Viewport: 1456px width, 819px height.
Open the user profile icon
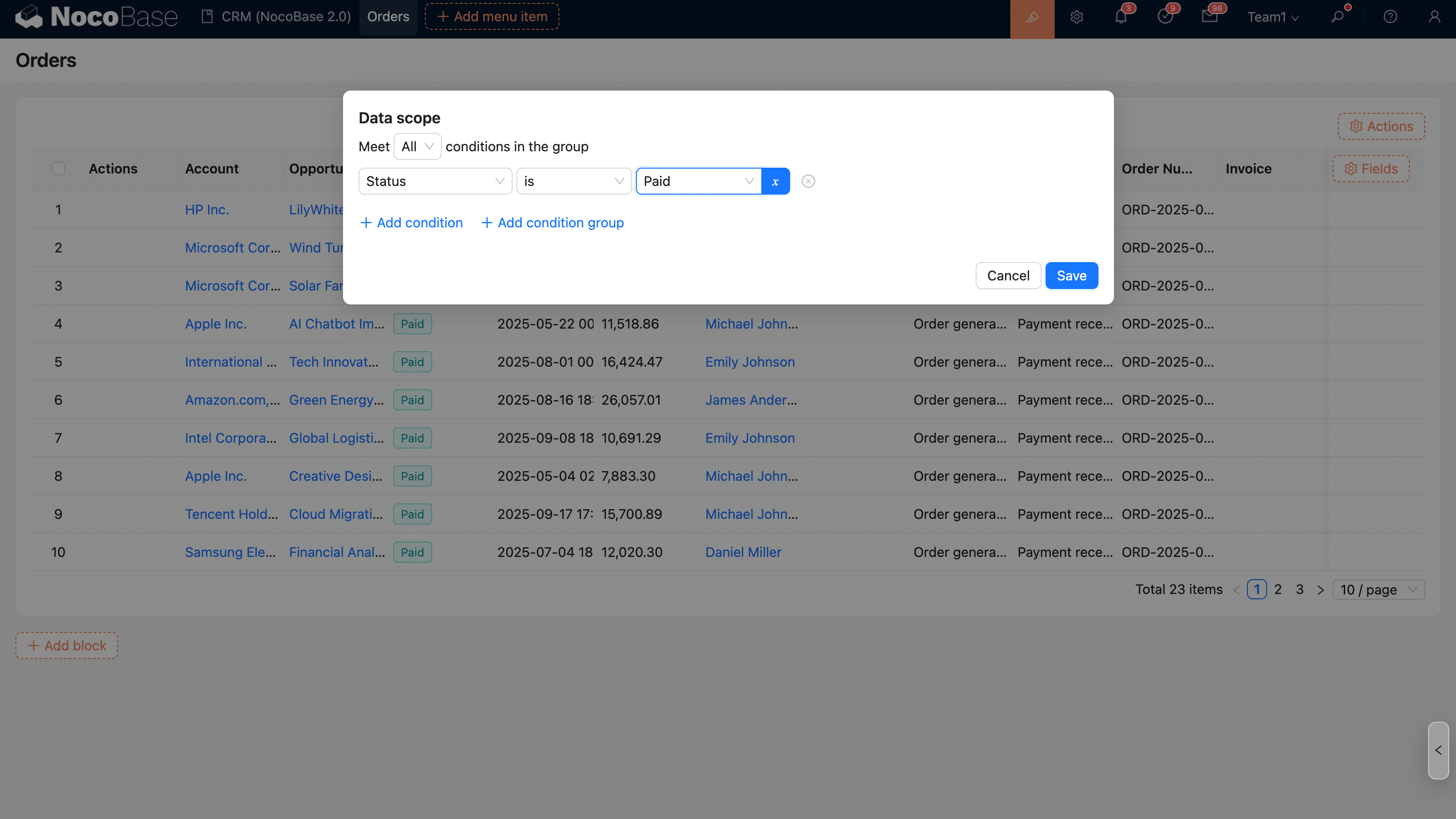pyautogui.click(x=1434, y=17)
